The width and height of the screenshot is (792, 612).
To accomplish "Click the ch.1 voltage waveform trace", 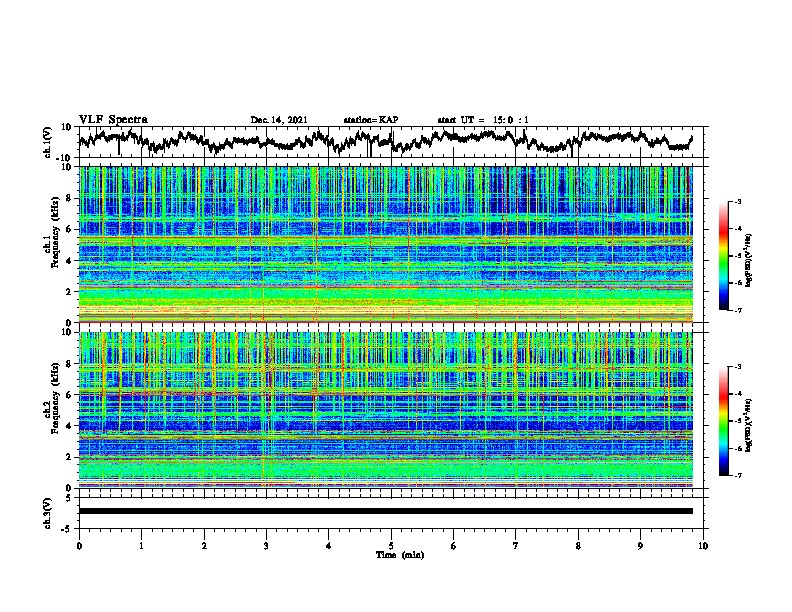I will coord(385,142).
